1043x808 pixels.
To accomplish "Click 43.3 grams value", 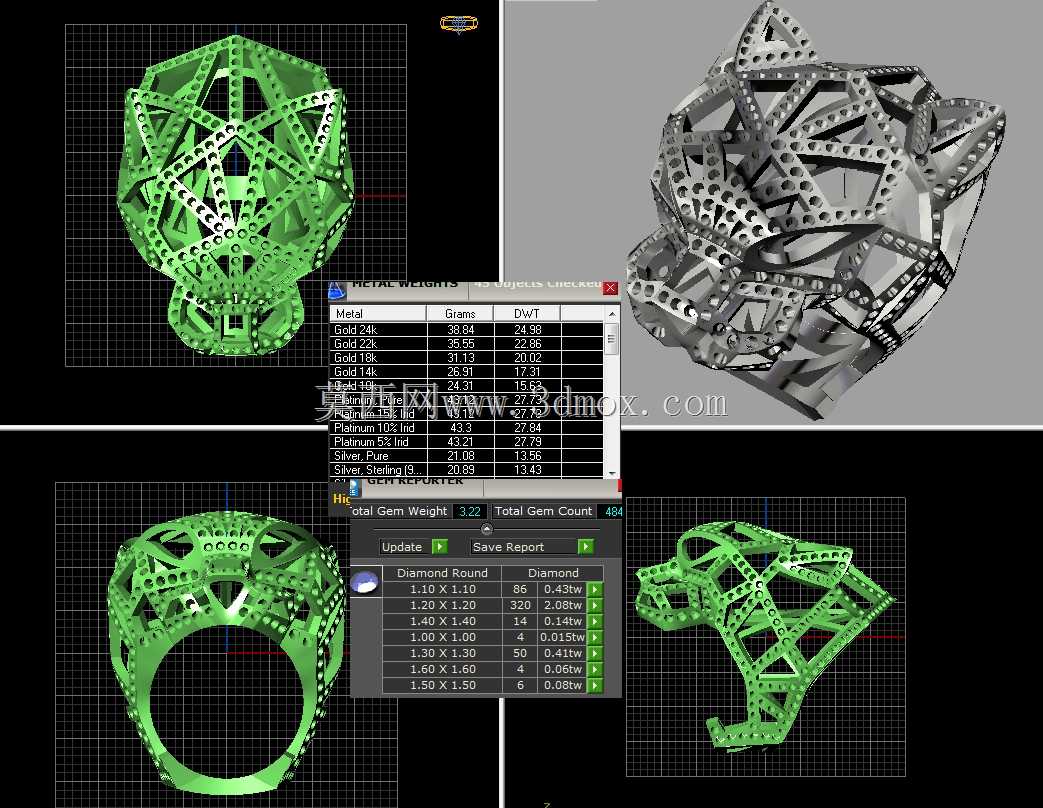I will click(460, 428).
